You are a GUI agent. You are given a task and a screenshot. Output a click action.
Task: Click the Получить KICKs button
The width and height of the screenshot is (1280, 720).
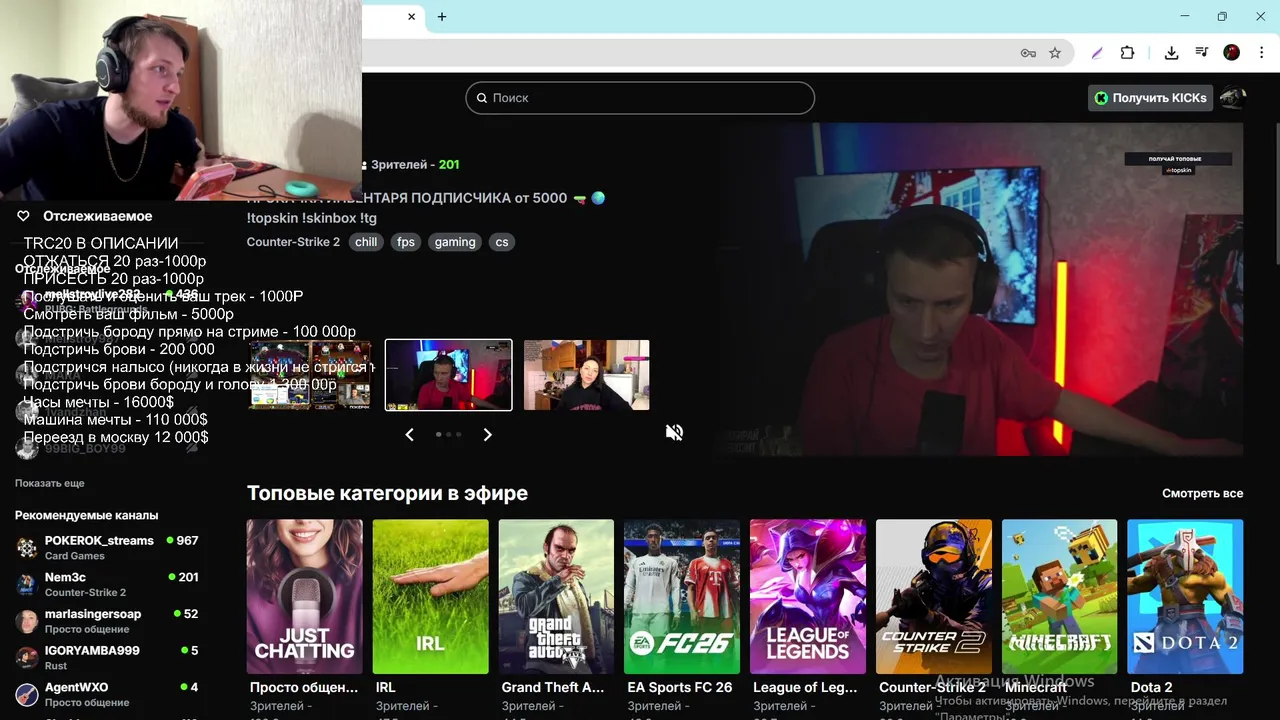click(x=1150, y=98)
